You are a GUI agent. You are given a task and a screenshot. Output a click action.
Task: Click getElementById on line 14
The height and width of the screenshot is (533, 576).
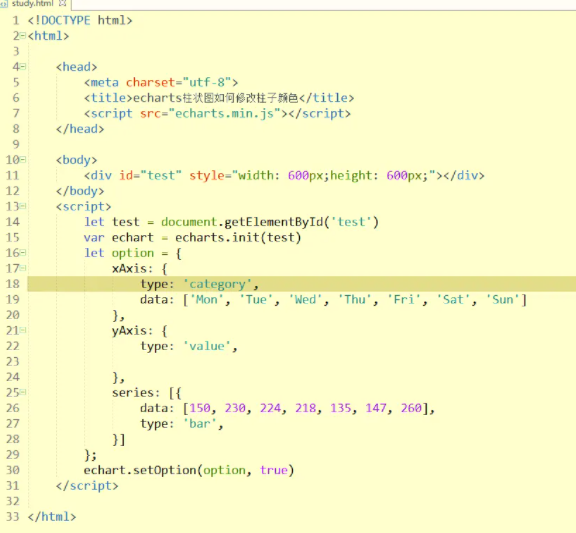(x=274, y=222)
